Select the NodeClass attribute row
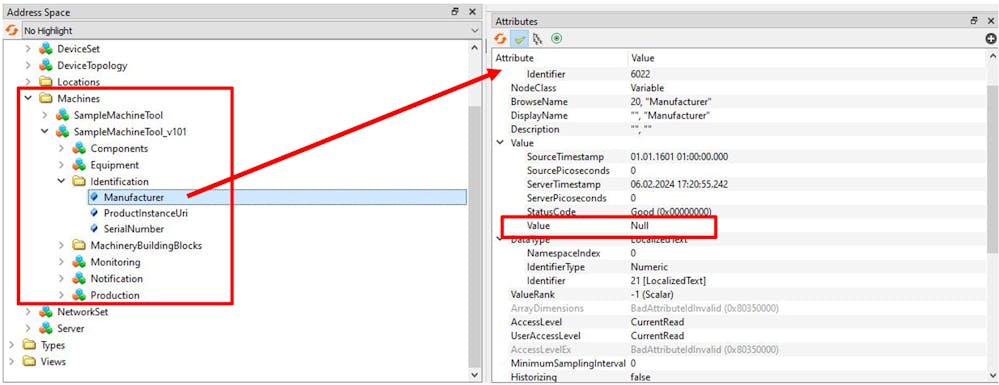The height and width of the screenshot is (385, 999). coord(740,88)
